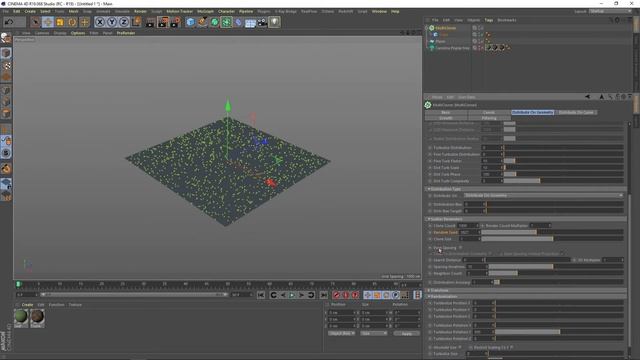Image resolution: width=640 pixels, height=360 pixels.
Task: Adjust the Spacing Smoothness slider
Action: coord(556,267)
